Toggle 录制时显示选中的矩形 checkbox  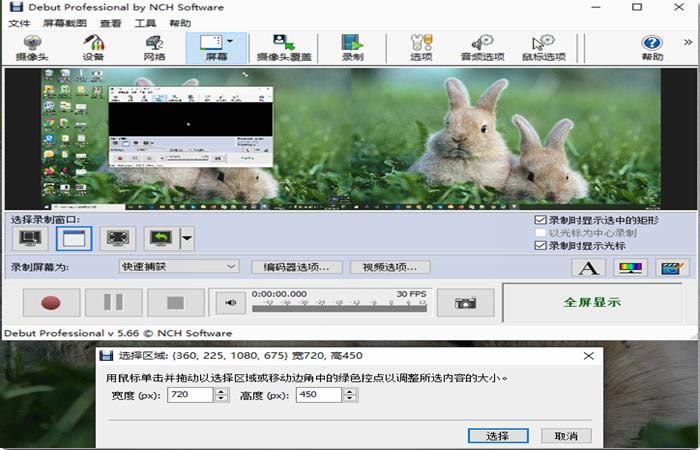[540, 220]
